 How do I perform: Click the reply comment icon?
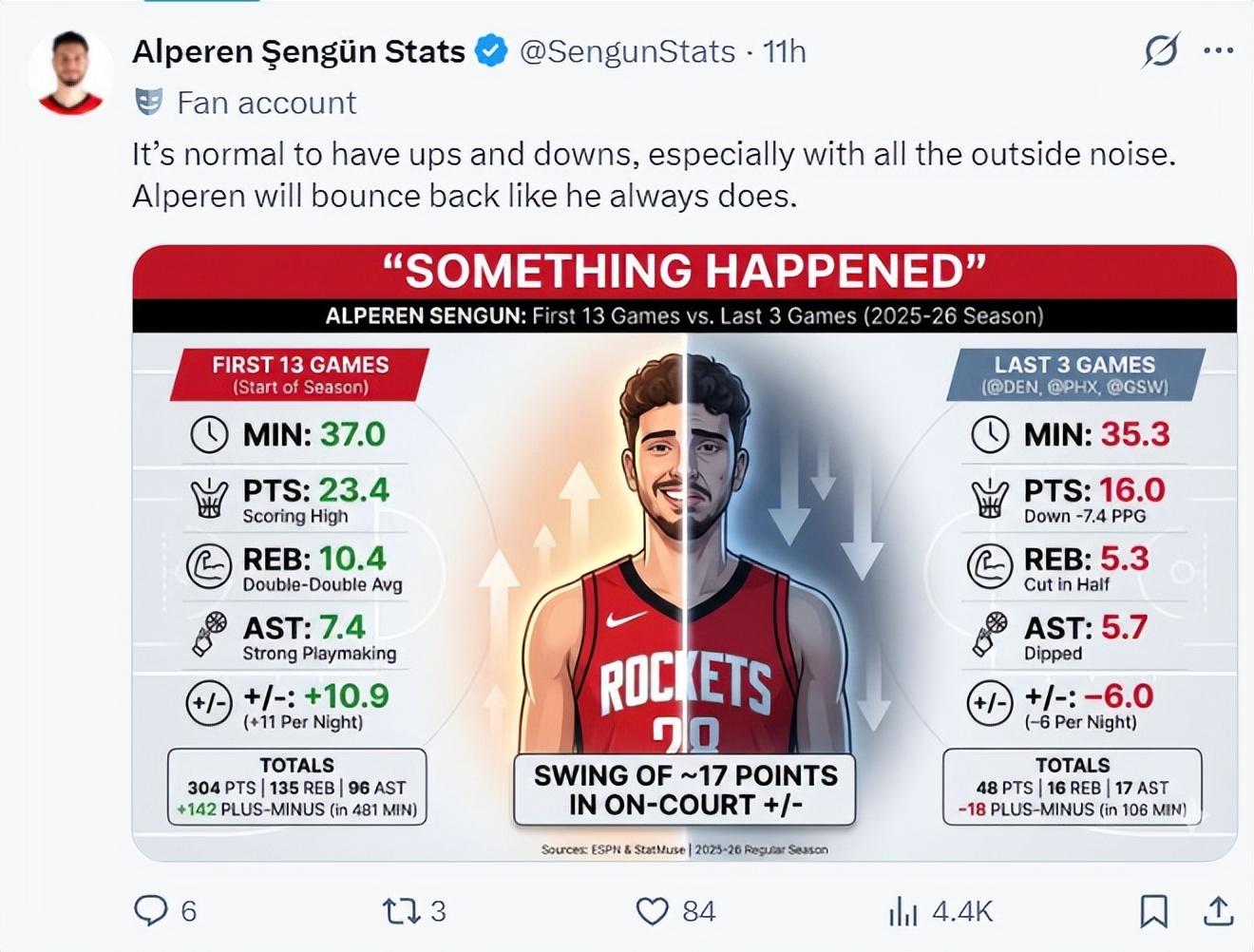click(150, 910)
